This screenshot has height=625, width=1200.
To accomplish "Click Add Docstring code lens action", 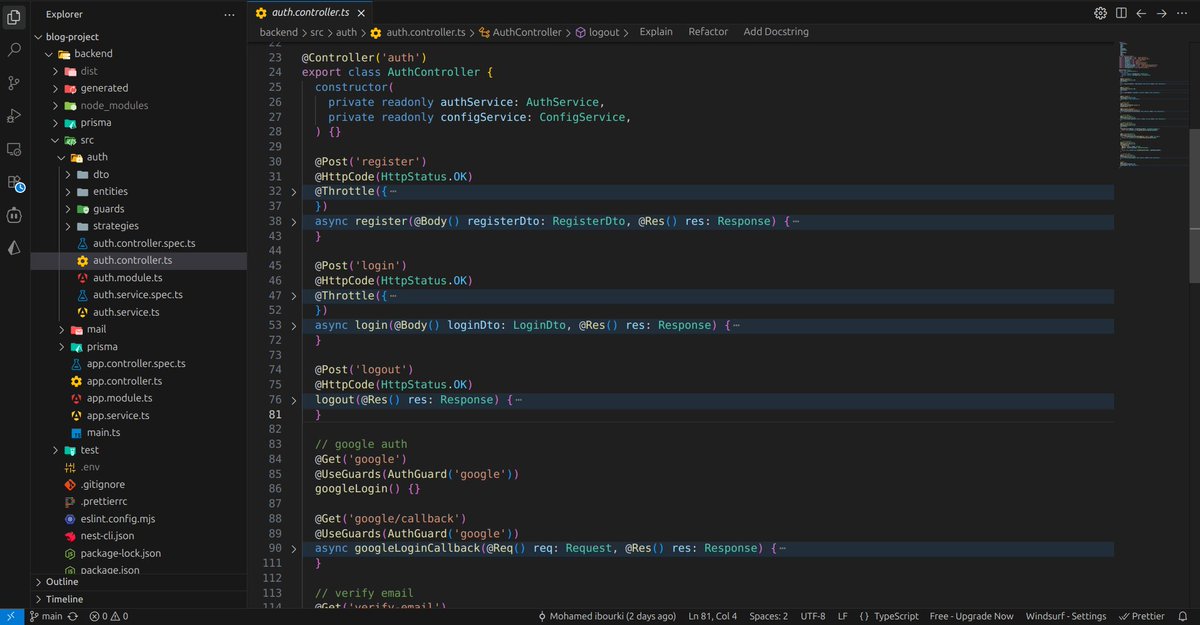I will 776,32.
